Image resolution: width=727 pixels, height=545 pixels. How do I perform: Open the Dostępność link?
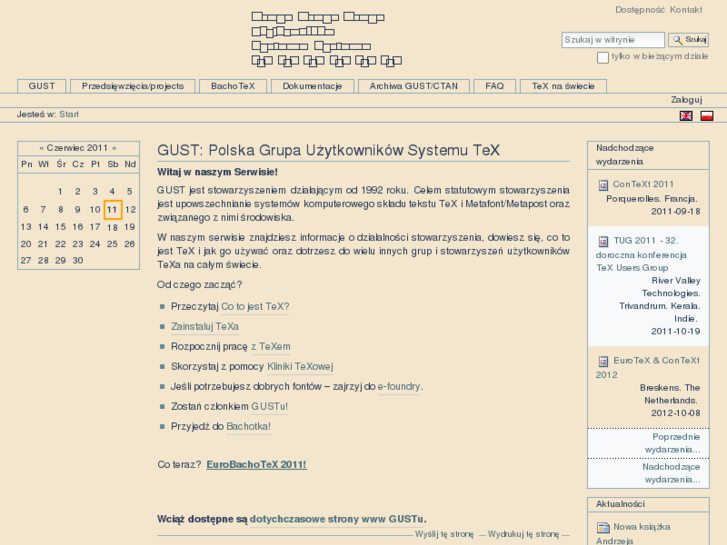click(x=640, y=10)
